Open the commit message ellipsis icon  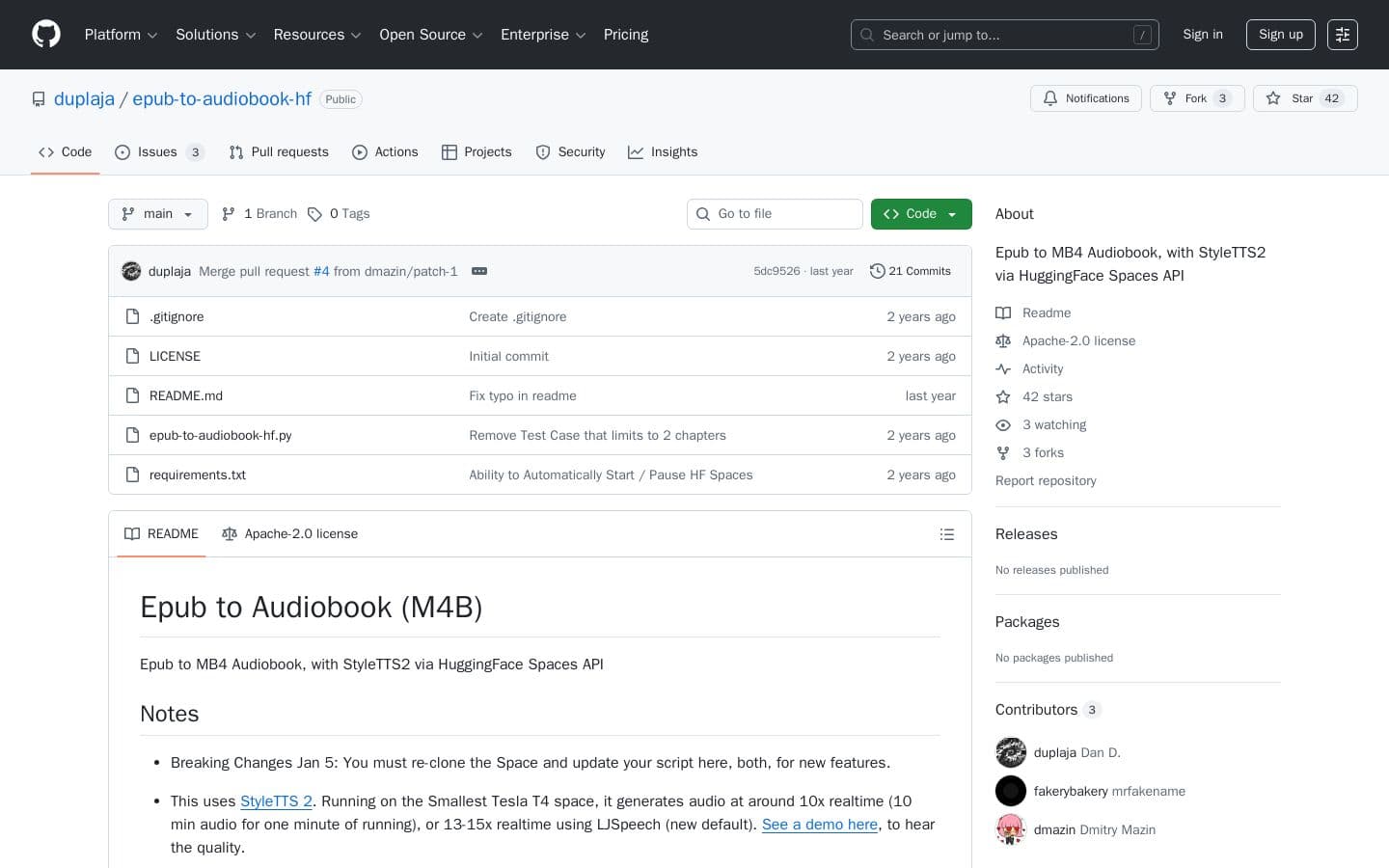[x=479, y=271]
